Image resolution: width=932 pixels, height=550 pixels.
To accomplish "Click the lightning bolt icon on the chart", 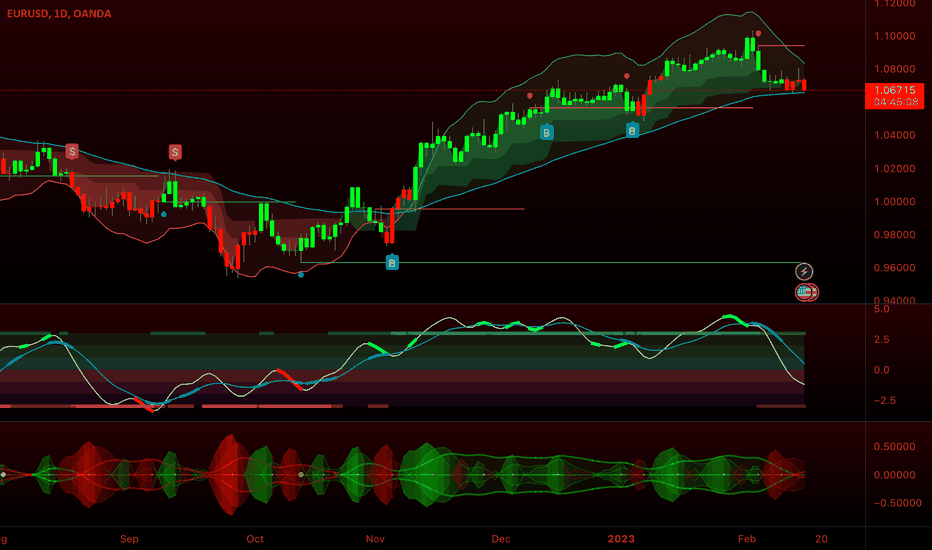I will tap(804, 272).
